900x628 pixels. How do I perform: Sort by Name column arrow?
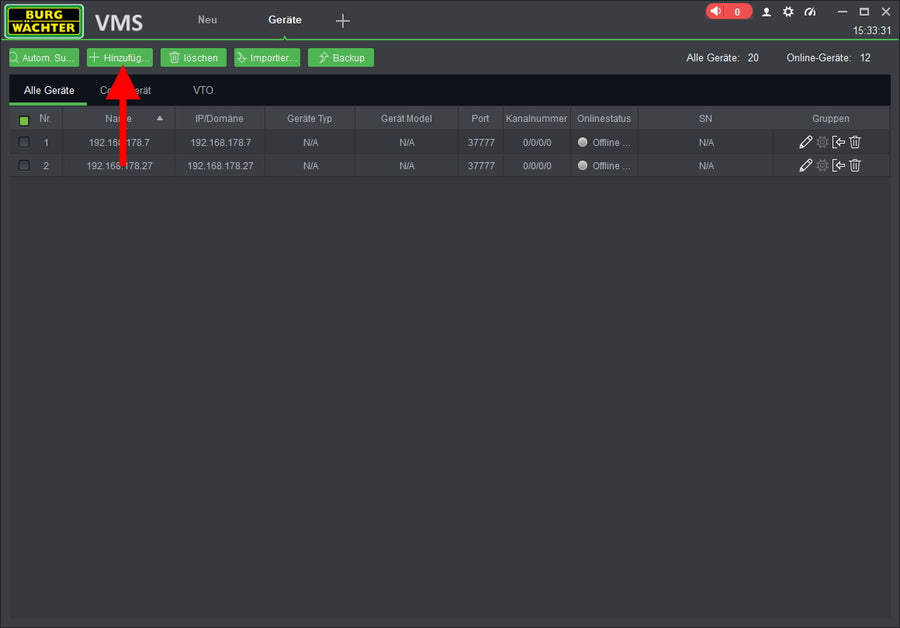pyautogui.click(x=159, y=119)
